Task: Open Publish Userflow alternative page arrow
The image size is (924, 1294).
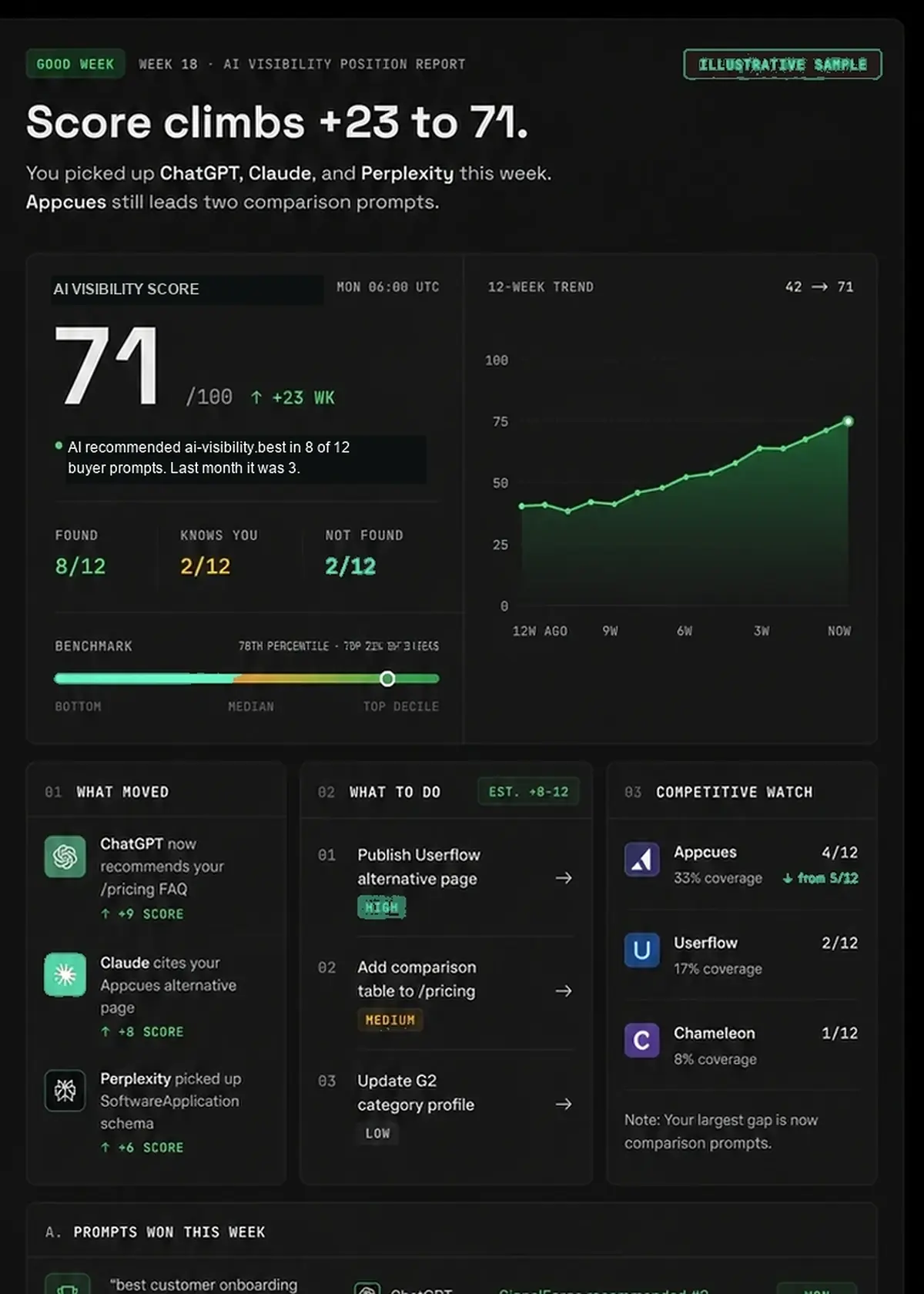Action: [564, 878]
